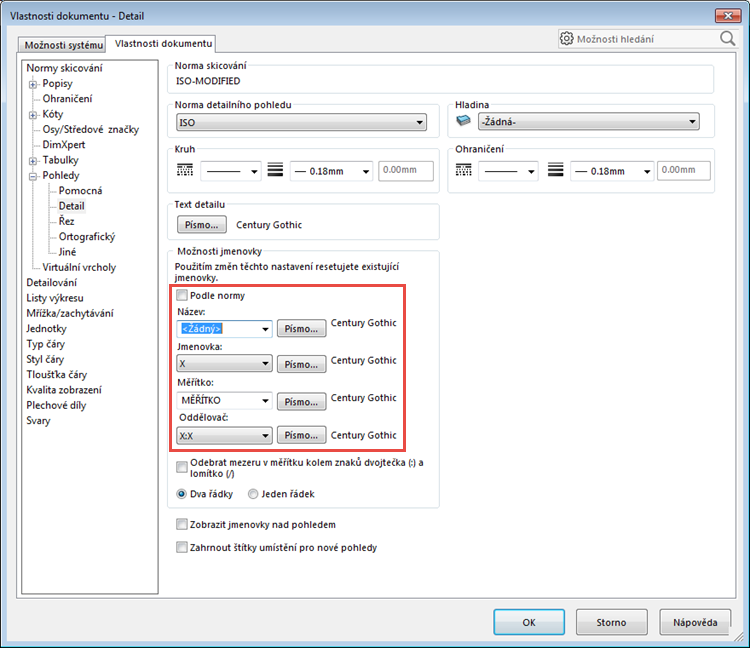Click the Písmo button next to Název
Viewport: 750px width, 648px height.
click(x=301, y=329)
